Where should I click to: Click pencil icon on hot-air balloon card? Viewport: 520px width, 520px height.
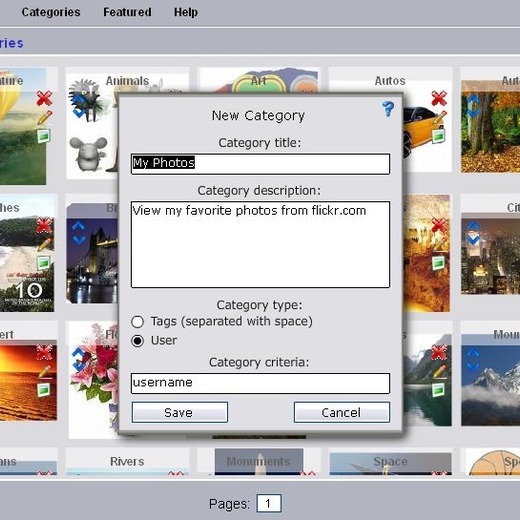click(45, 117)
